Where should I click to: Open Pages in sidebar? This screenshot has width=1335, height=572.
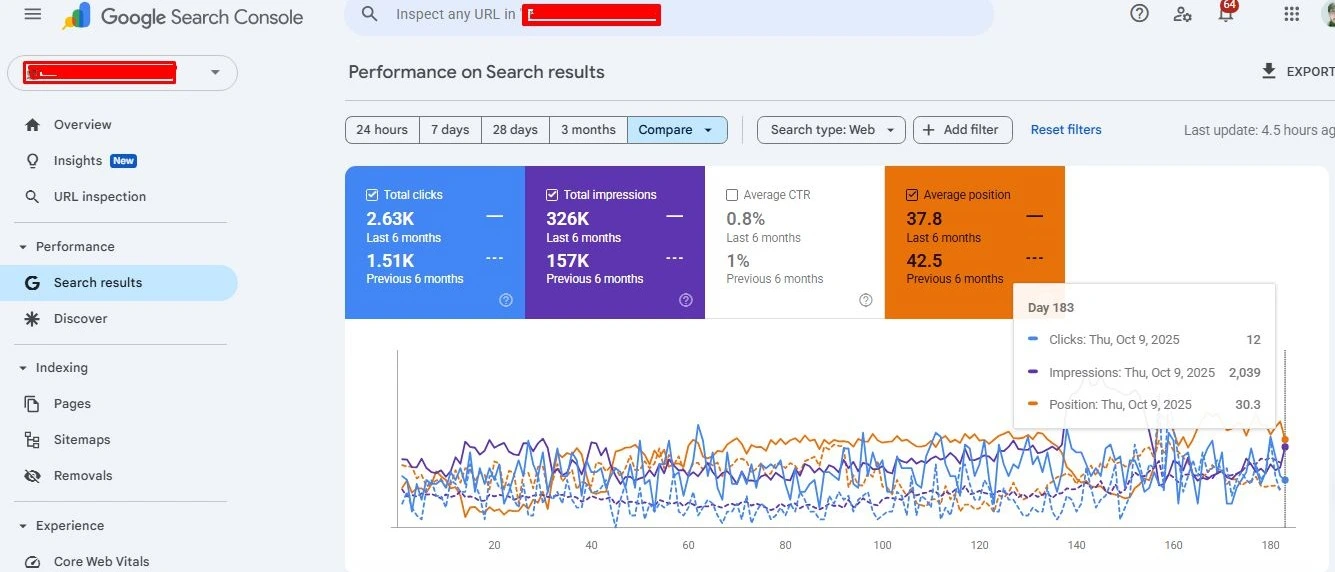click(x=72, y=404)
